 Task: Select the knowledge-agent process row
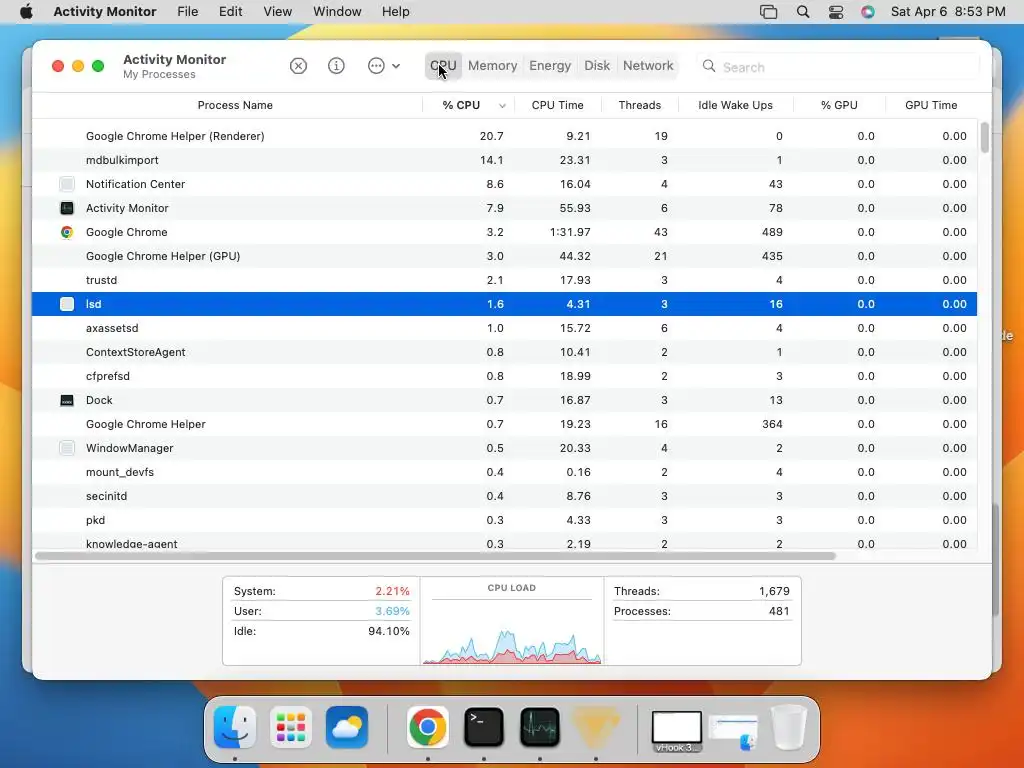[504, 543]
